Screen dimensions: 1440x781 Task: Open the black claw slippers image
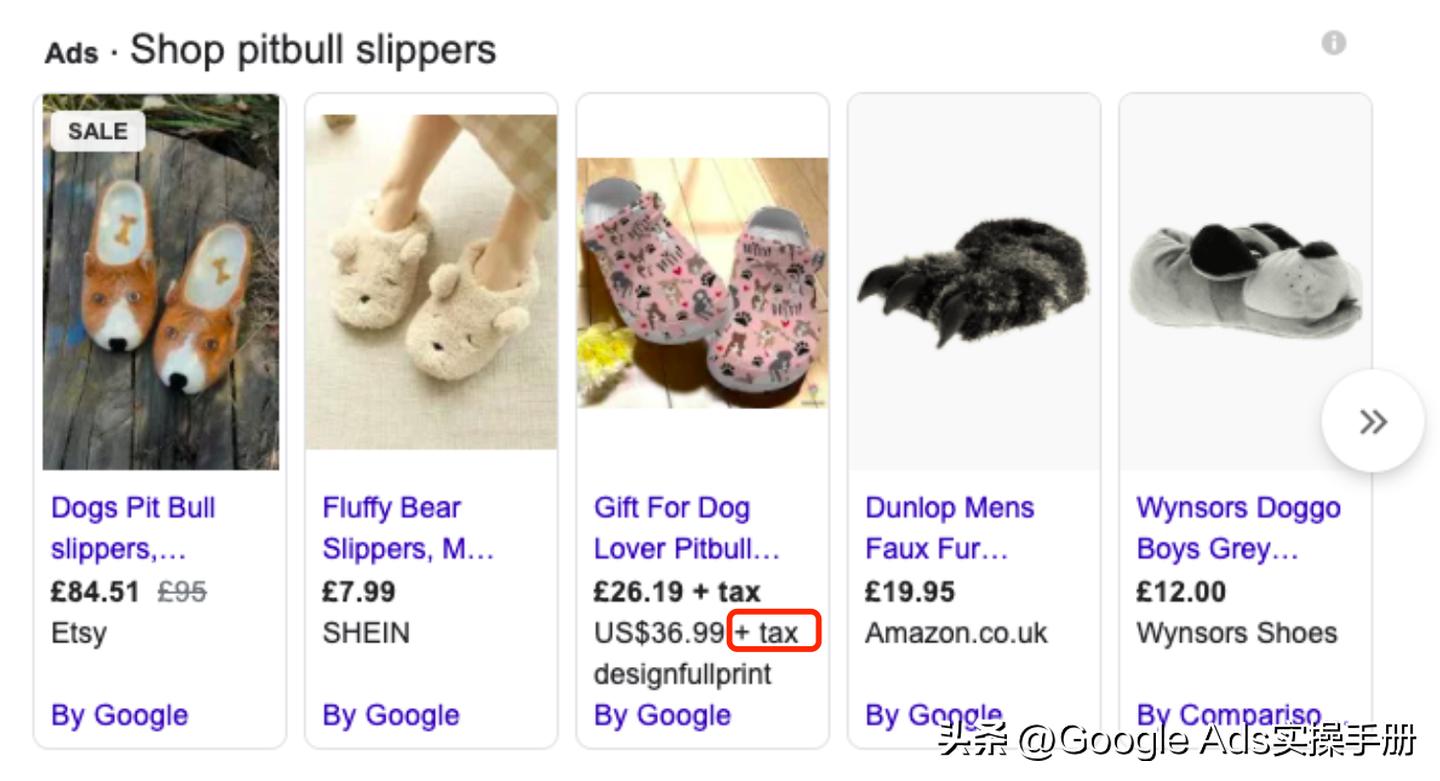tap(973, 282)
